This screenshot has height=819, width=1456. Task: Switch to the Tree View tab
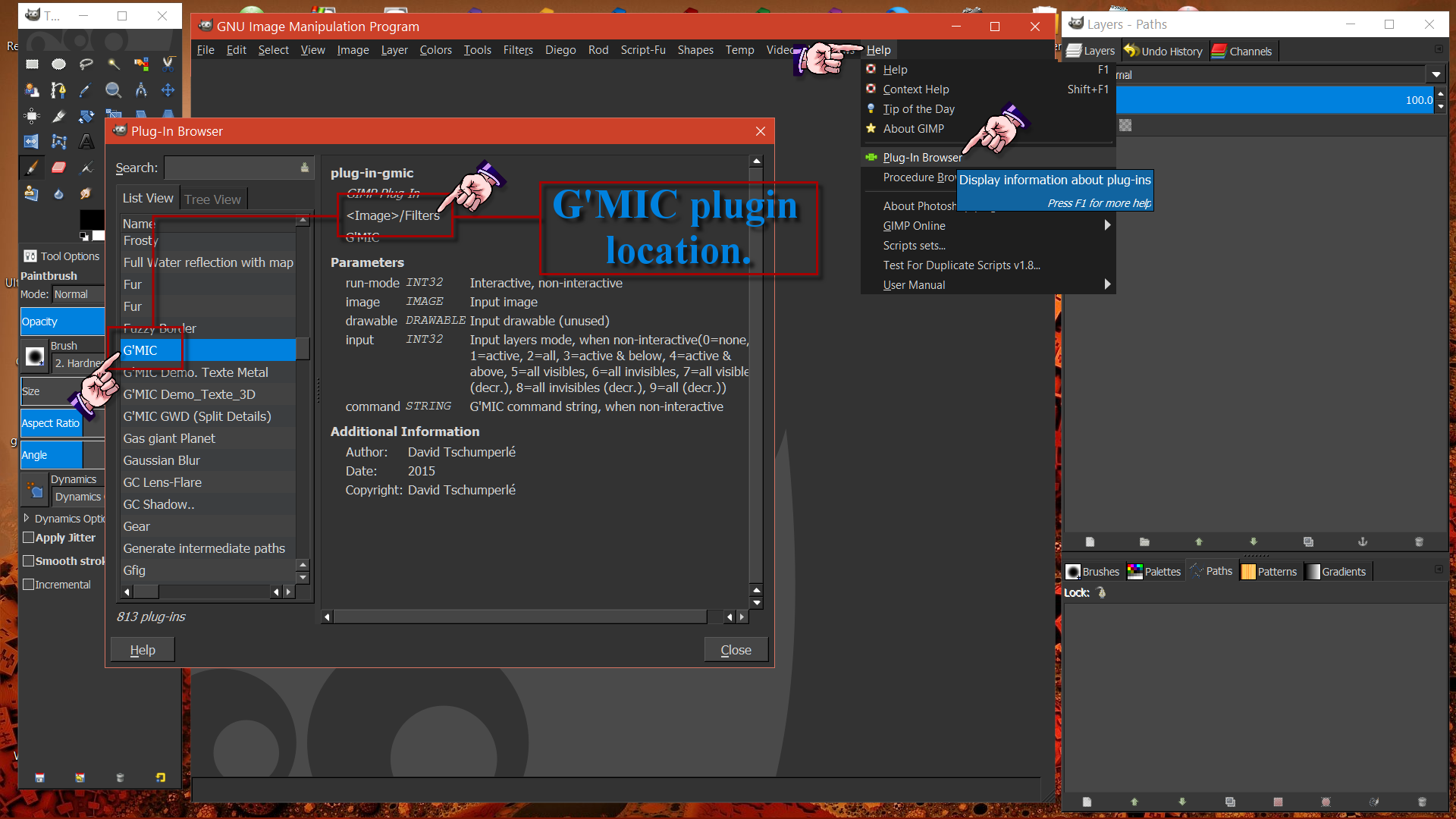pyautogui.click(x=212, y=199)
